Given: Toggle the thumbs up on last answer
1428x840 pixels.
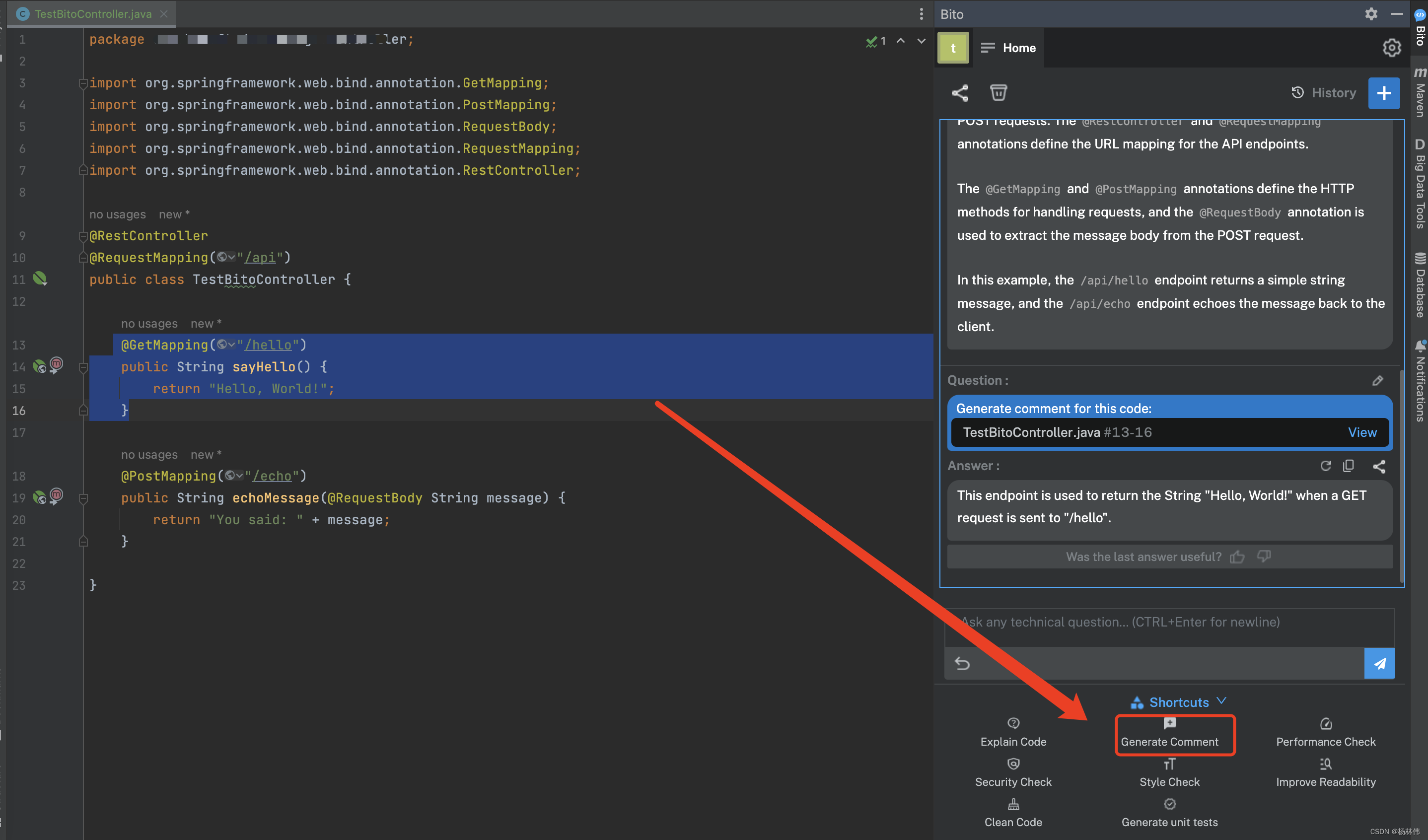Looking at the screenshot, I should [1239, 558].
